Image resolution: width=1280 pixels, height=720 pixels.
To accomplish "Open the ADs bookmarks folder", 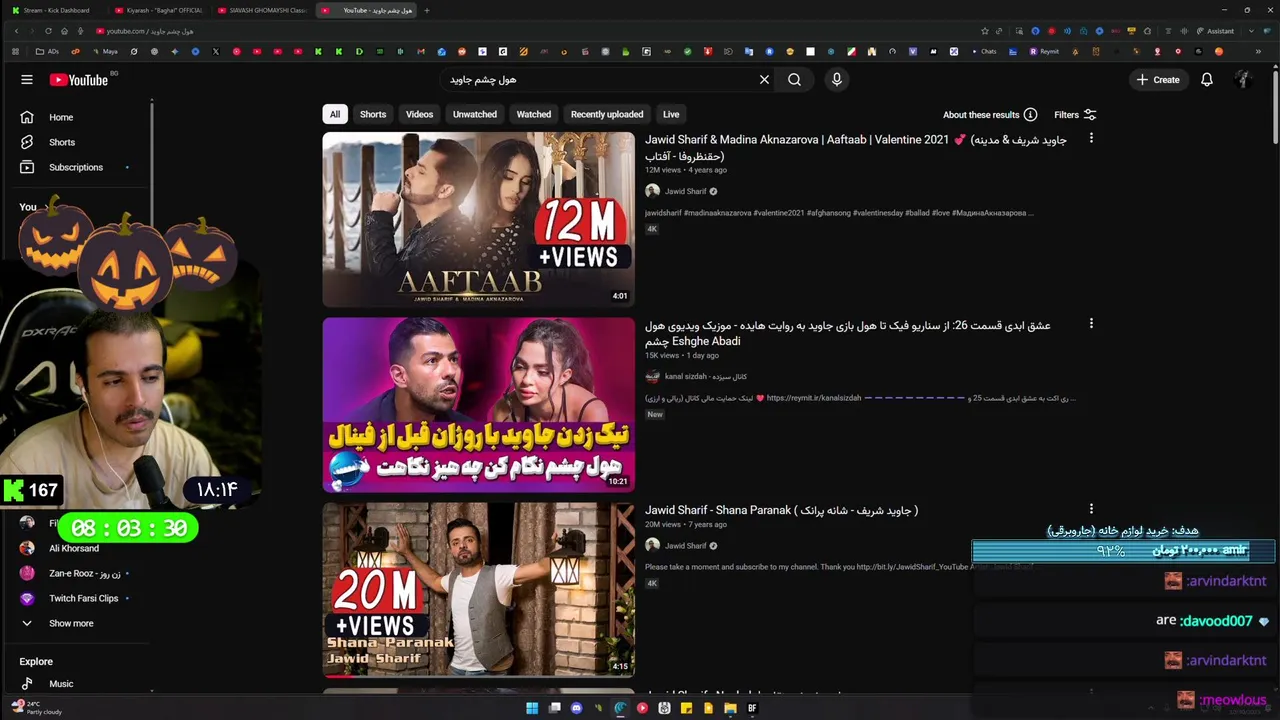I will click(46, 51).
